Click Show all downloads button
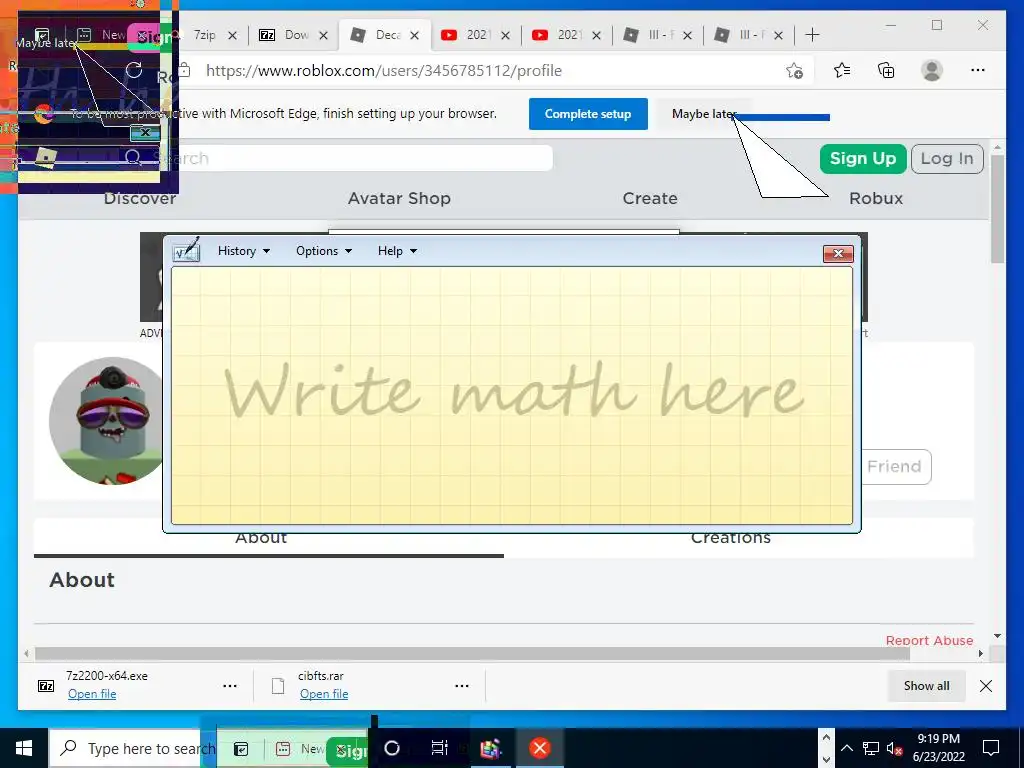This screenshot has width=1024, height=768. click(x=926, y=686)
